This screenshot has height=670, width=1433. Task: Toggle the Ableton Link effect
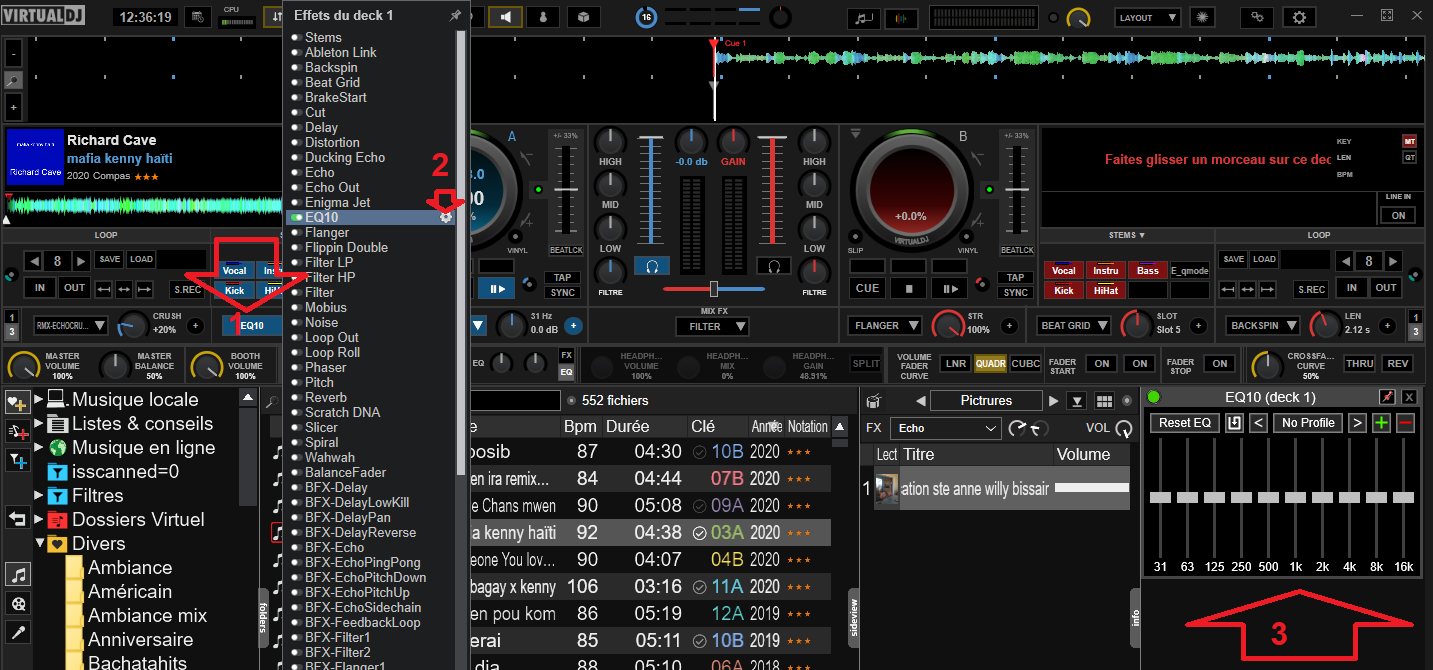click(296, 52)
